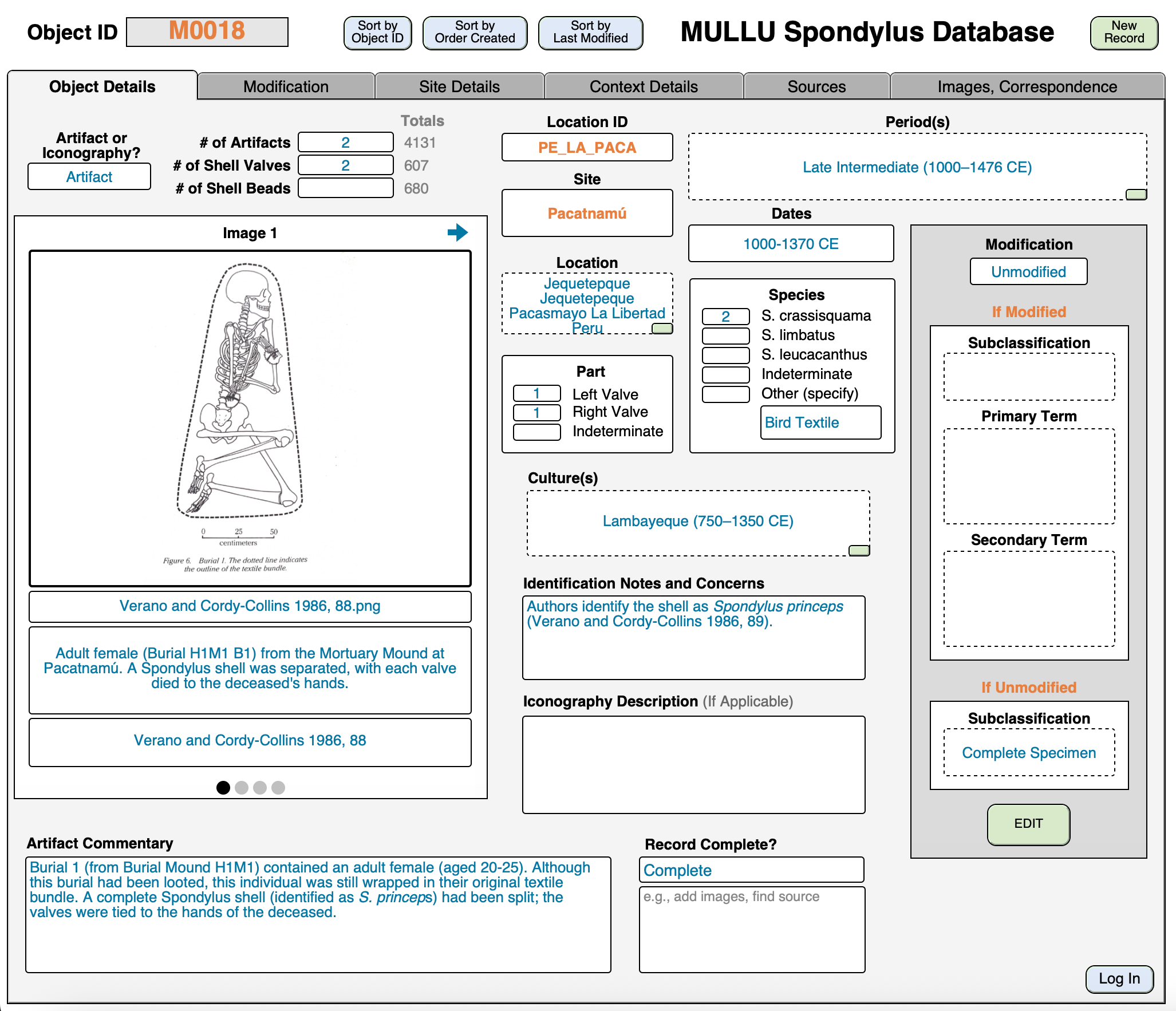Click the small green button in Culture(s) box

(x=859, y=551)
